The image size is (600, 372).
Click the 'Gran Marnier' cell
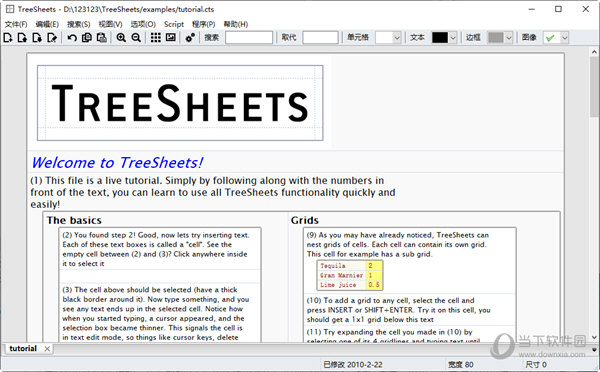(x=341, y=275)
